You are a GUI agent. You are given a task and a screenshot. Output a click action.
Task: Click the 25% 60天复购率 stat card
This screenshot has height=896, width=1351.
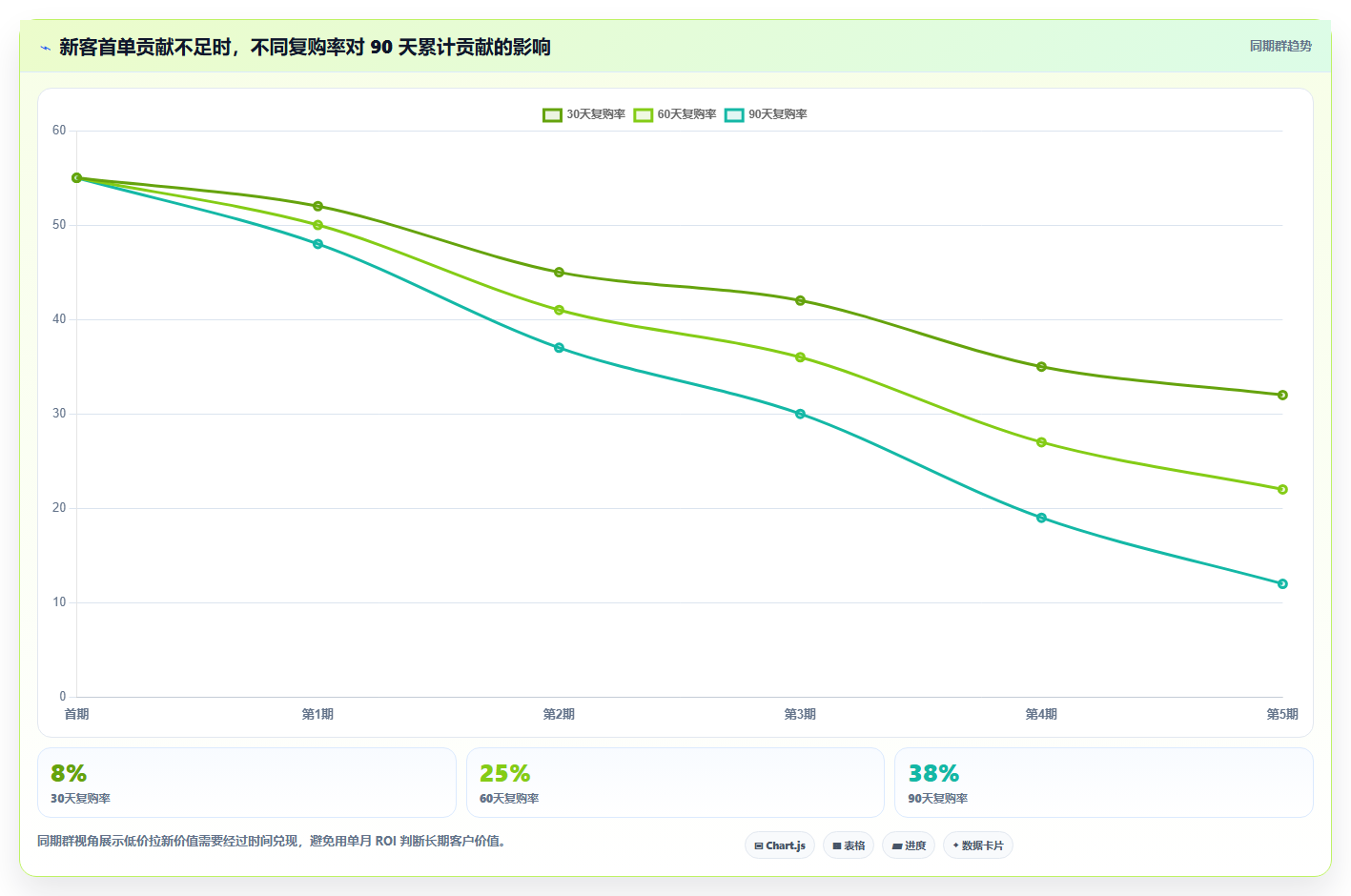tap(675, 783)
